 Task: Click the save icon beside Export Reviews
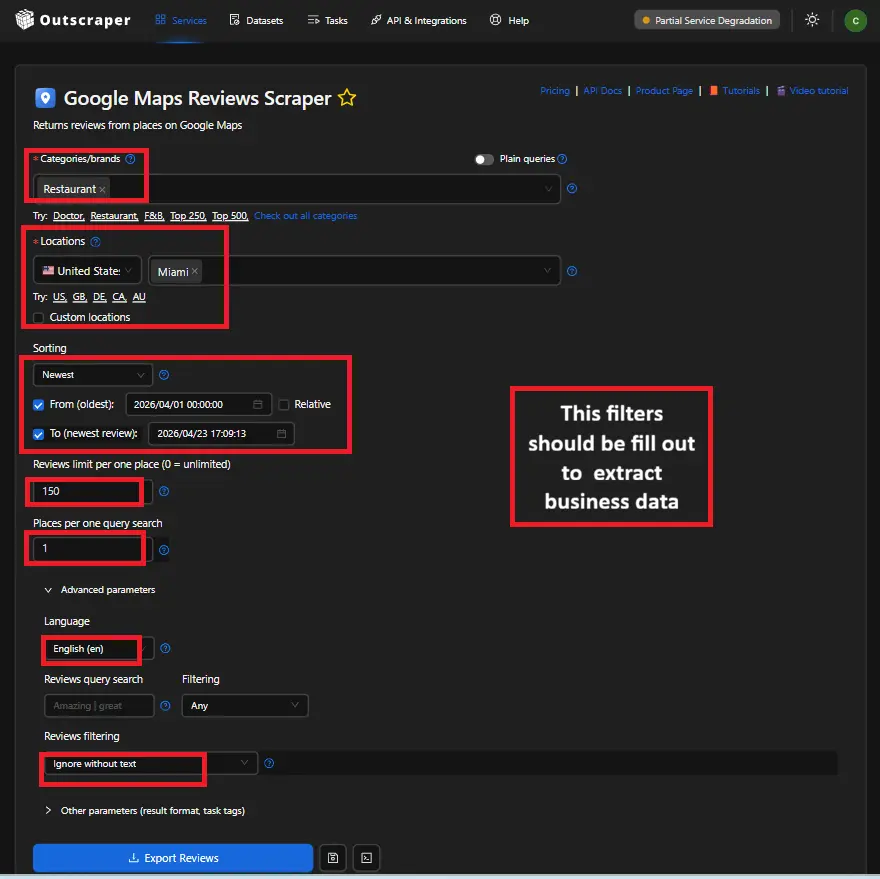coord(333,858)
